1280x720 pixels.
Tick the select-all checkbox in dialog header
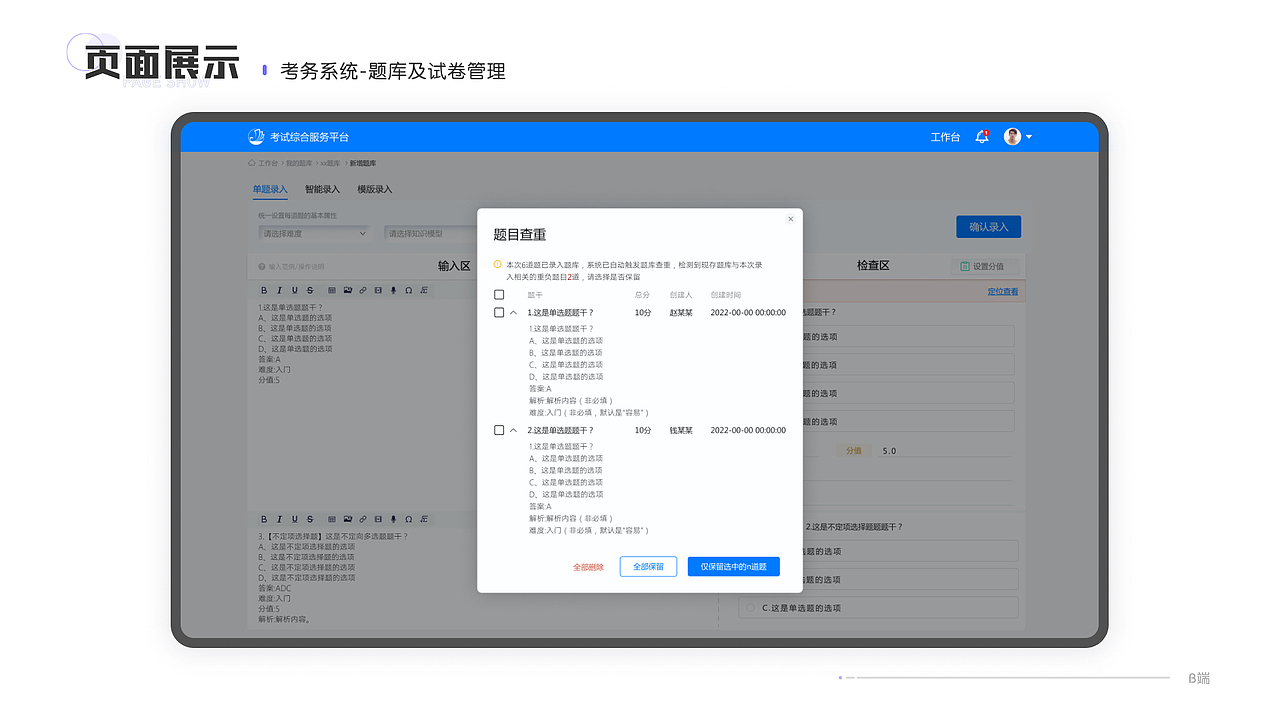click(x=499, y=295)
